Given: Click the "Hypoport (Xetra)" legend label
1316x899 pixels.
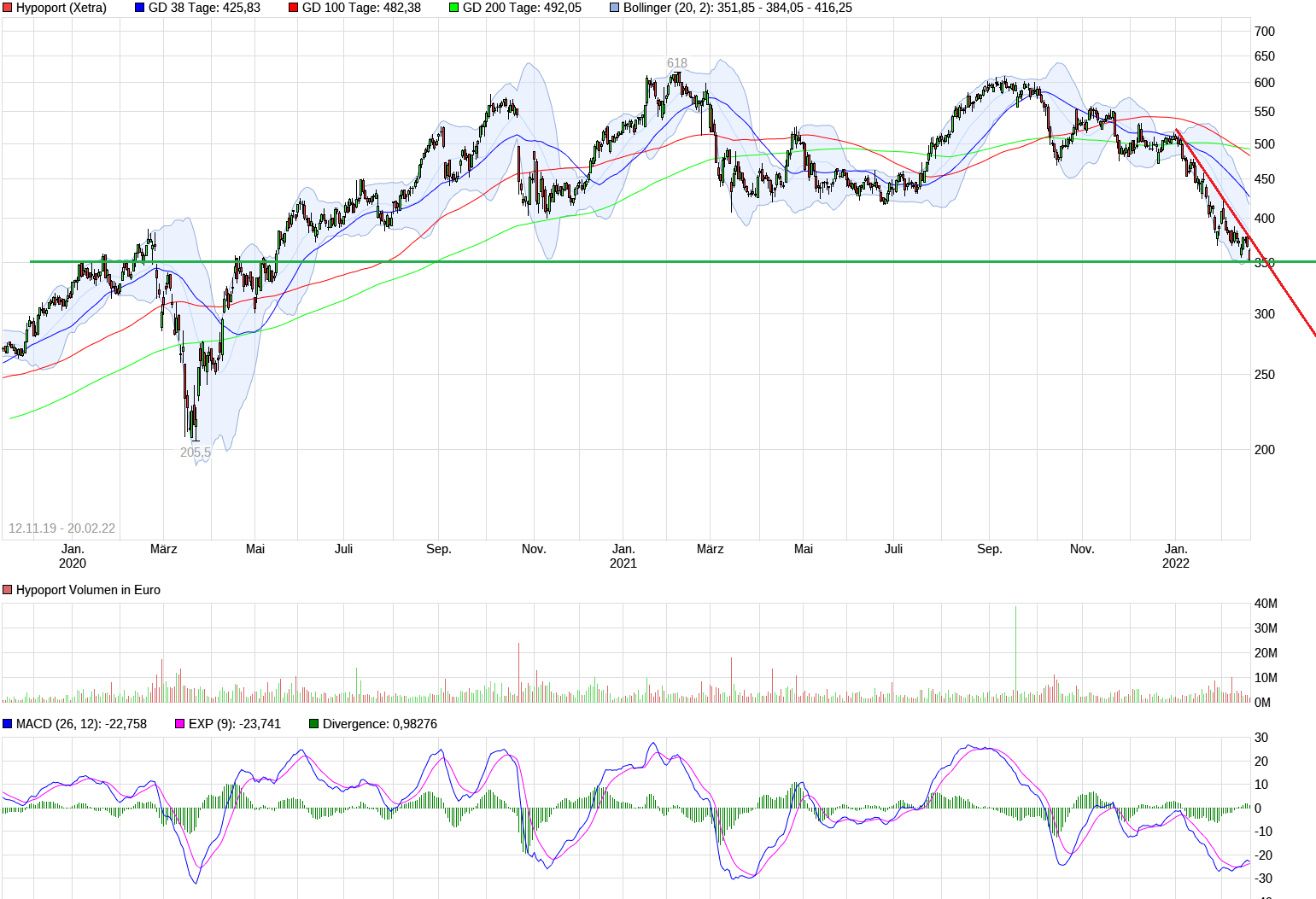Looking at the screenshot, I should [61, 8].
